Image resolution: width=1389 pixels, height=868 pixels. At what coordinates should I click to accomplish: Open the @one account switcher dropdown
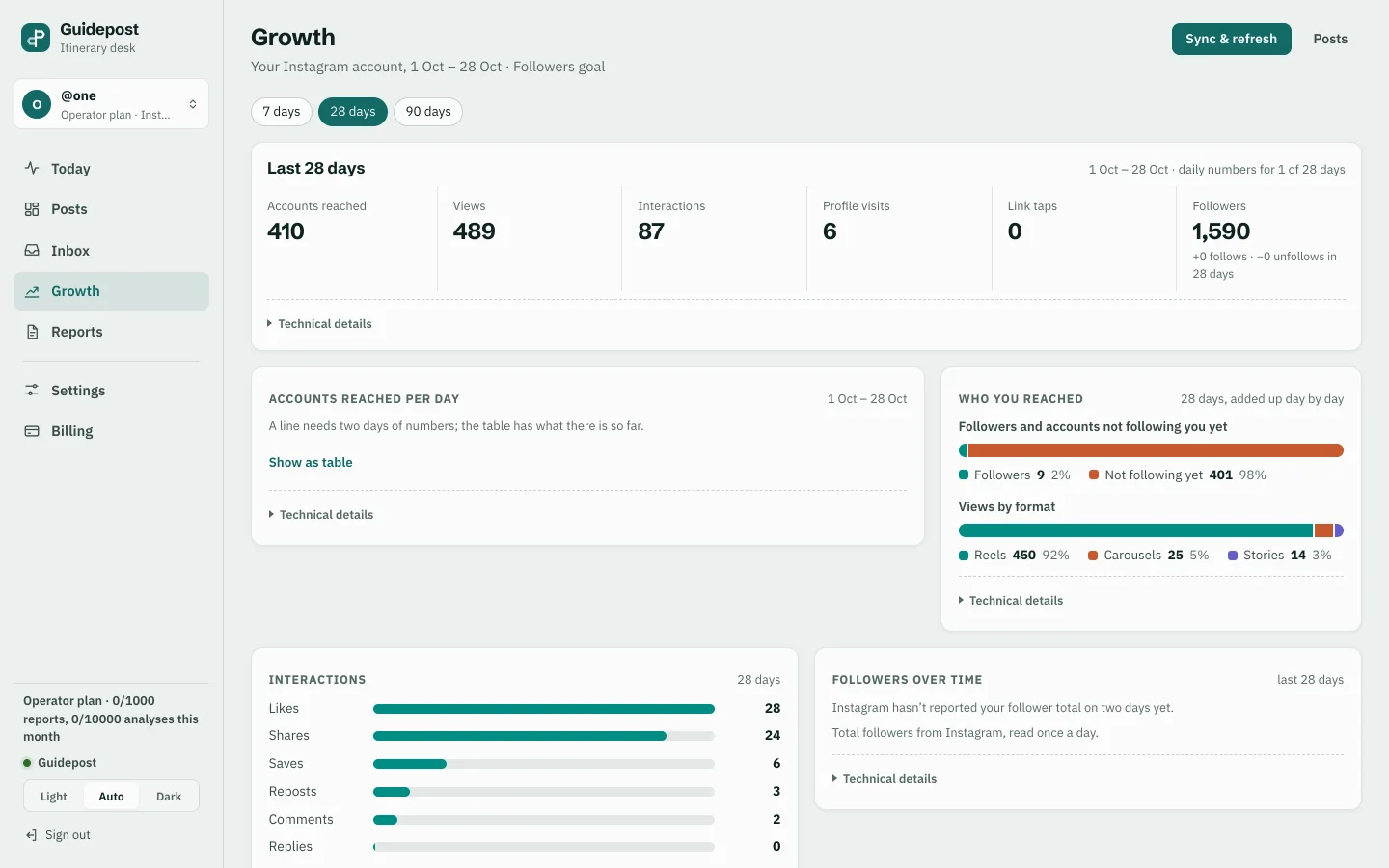pyautogui.click(x=112, y=104)
